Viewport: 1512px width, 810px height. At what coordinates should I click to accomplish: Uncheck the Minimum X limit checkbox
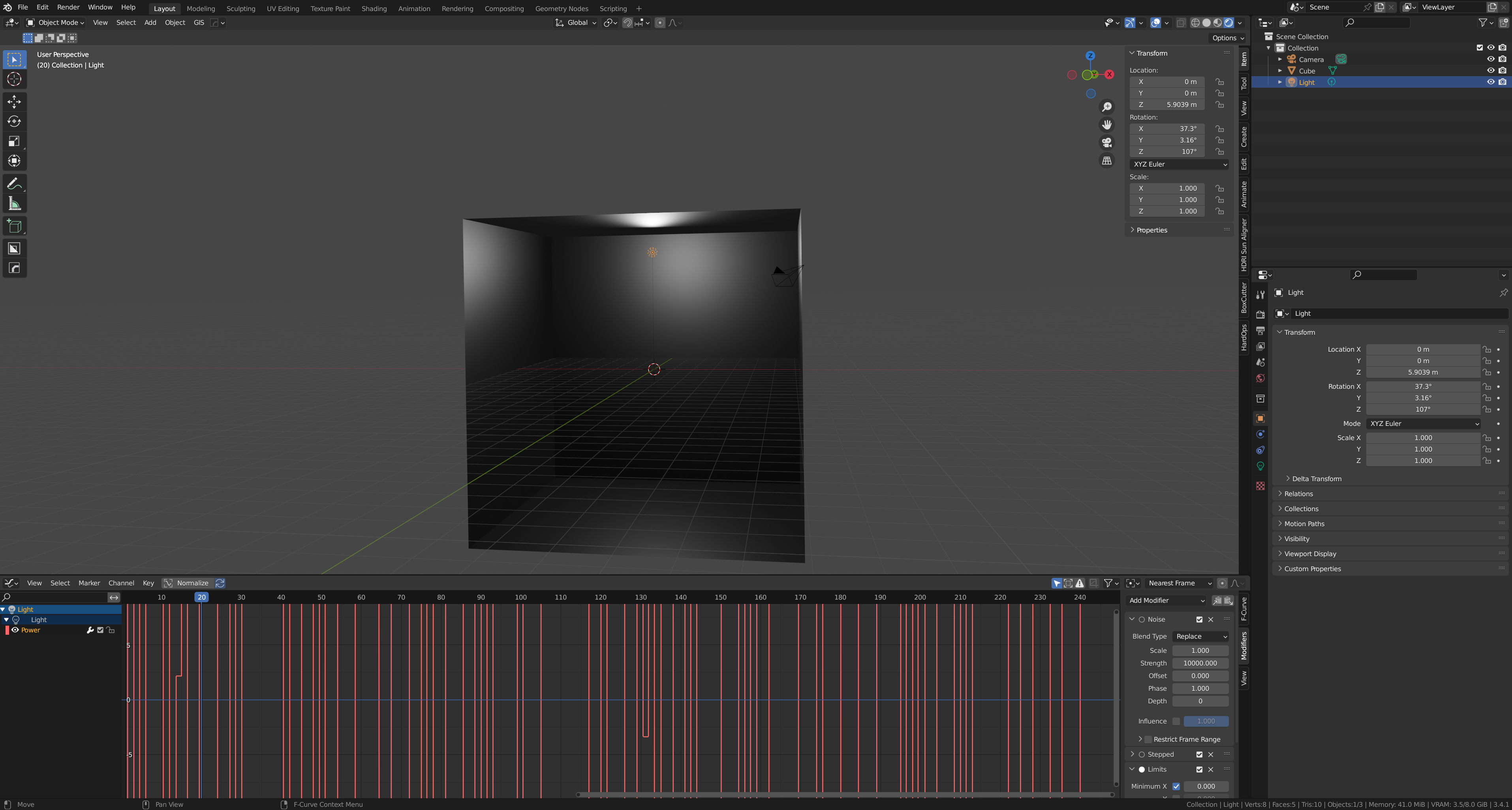click(1176, 786)
